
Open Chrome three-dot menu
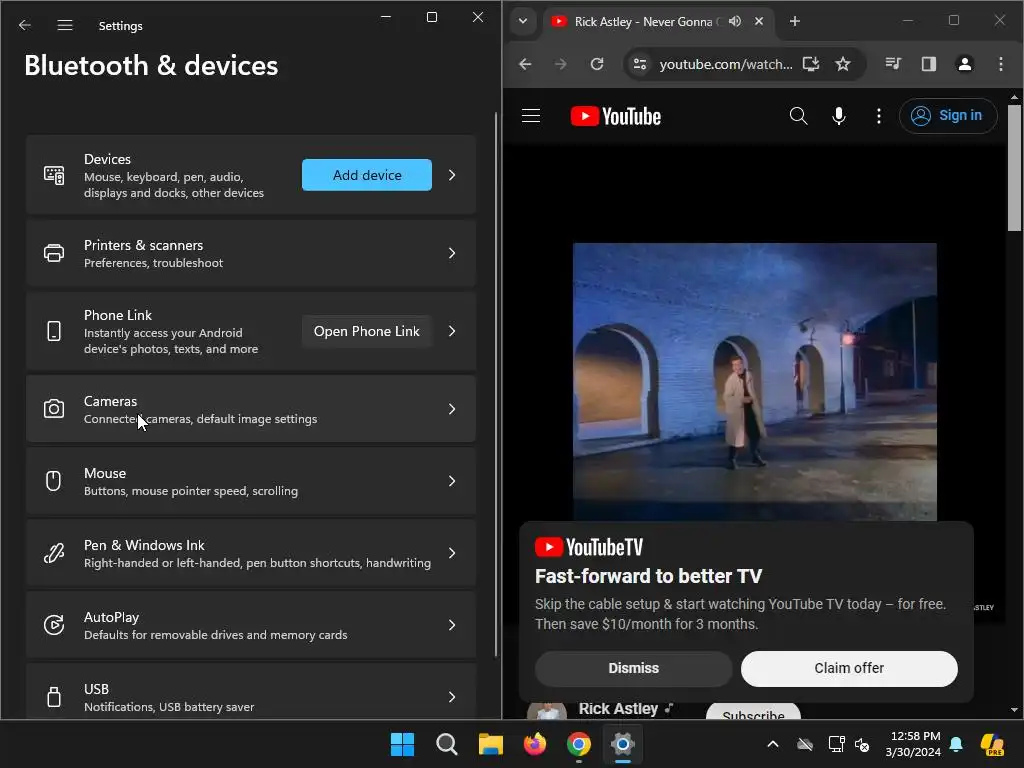coord(1000,64)
